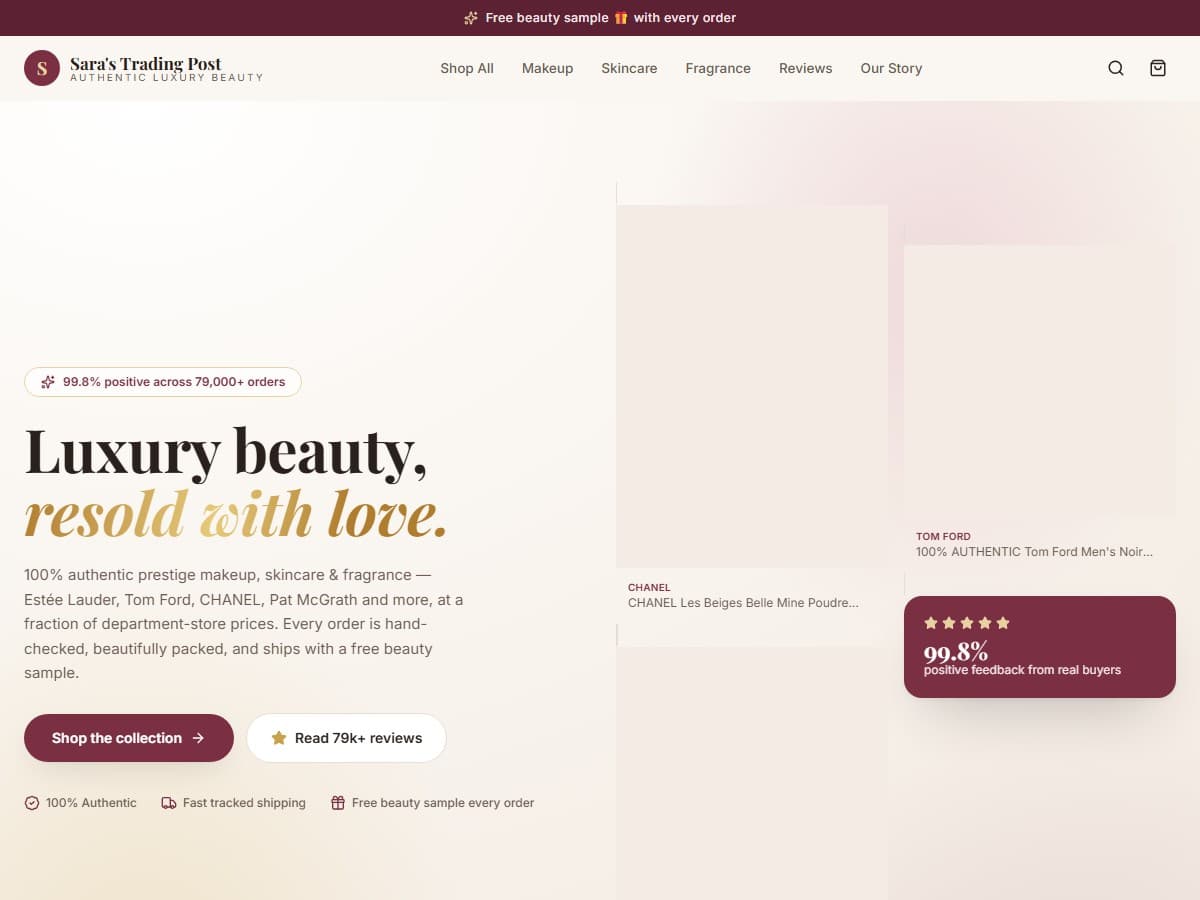
Task: Click the 99.8% positive feedback card
Action: (x=1040, y=647)
